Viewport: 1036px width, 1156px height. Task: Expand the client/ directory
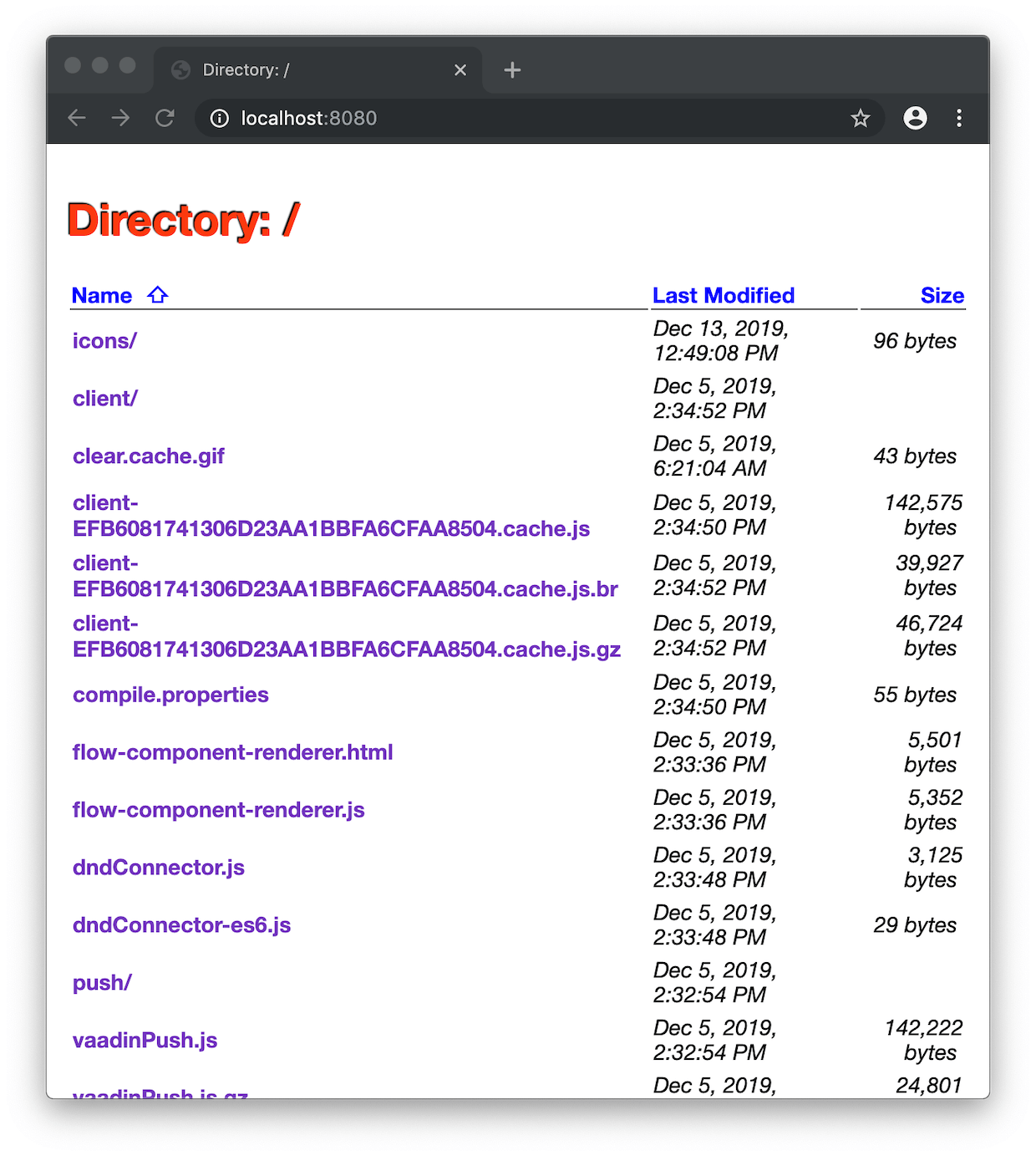click(104, 399)
